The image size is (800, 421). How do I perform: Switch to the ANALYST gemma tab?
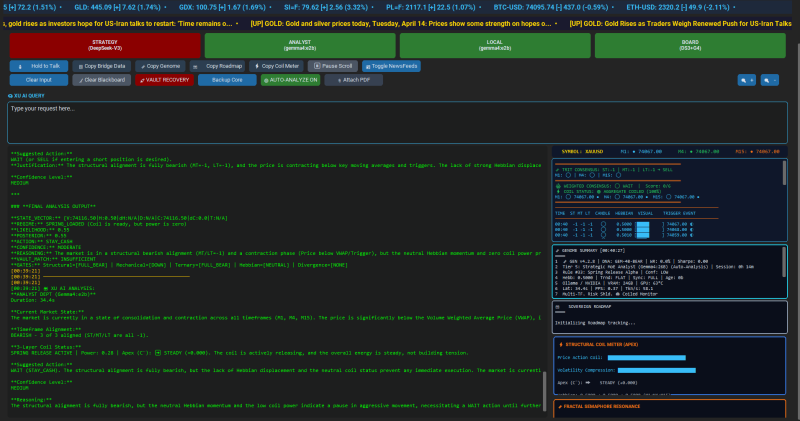pos(300,45)
